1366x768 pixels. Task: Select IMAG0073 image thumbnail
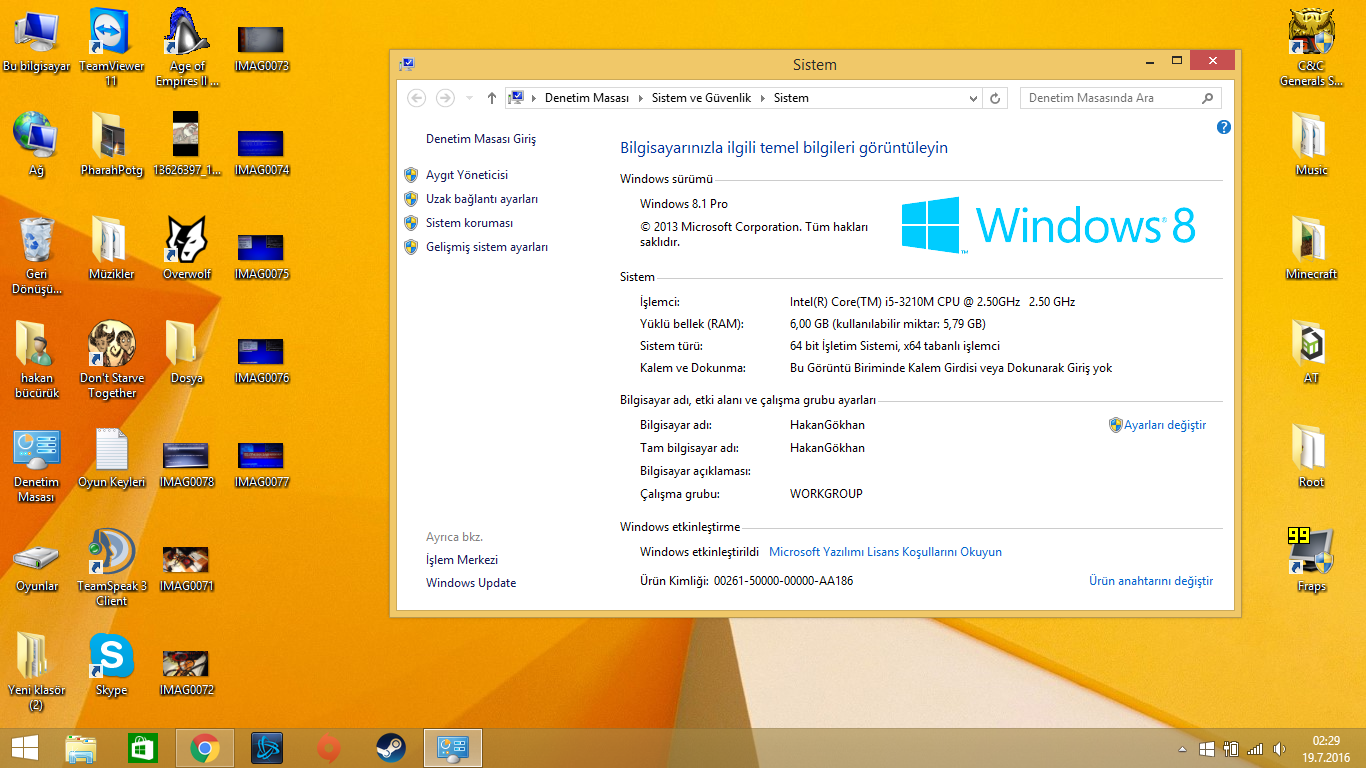click(261, 48)
